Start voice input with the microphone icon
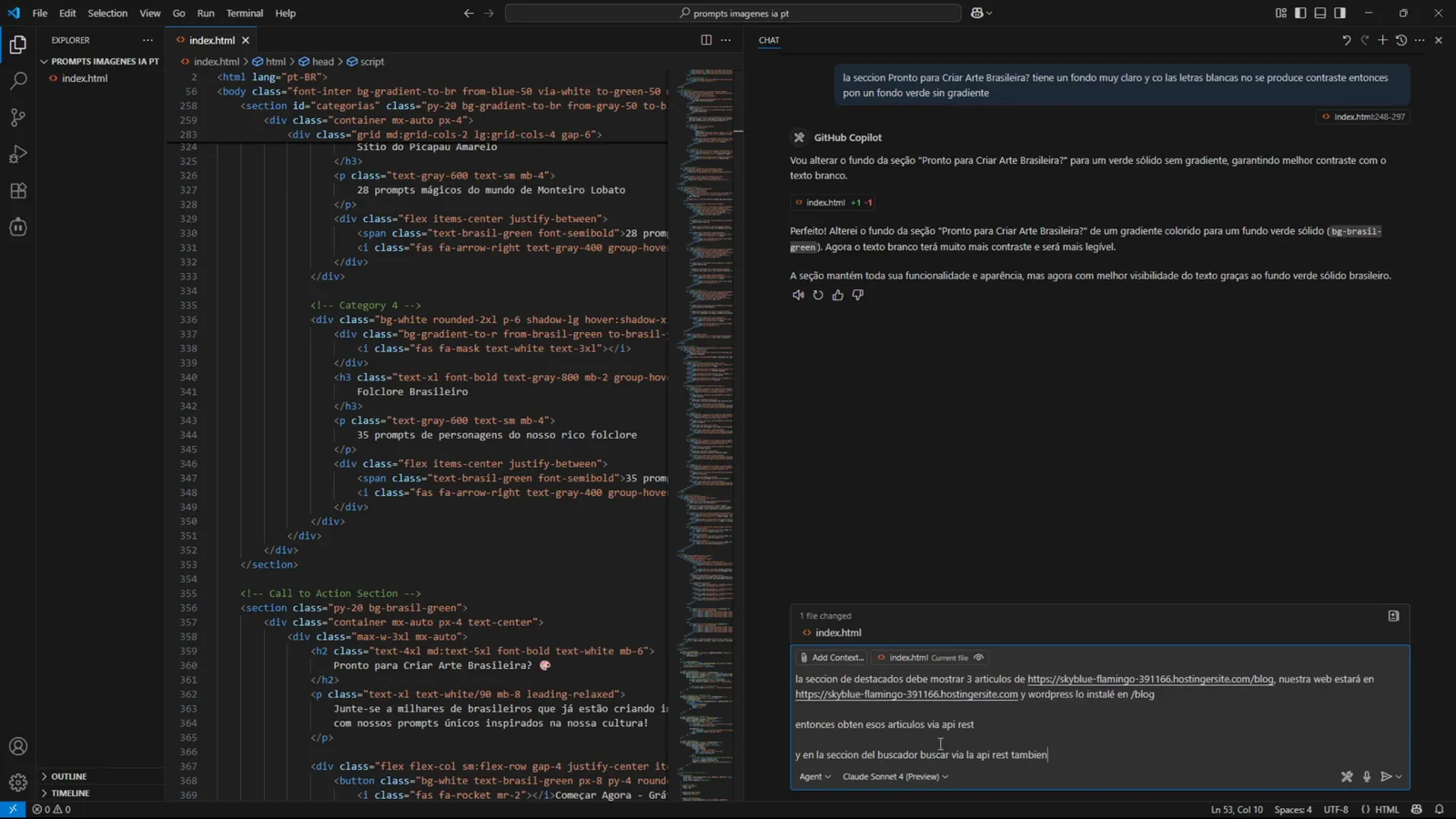 (x=1366, y=776)
